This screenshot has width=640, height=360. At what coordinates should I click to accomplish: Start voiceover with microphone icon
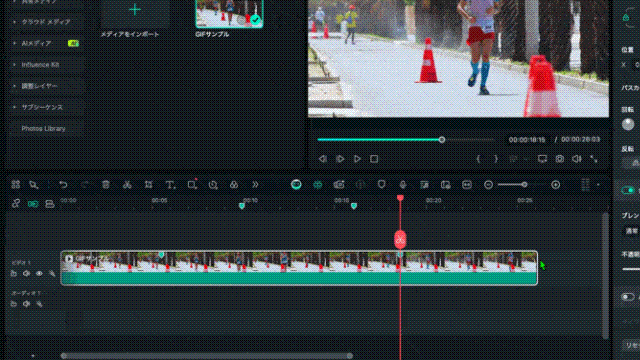click(x=403, y=185)
